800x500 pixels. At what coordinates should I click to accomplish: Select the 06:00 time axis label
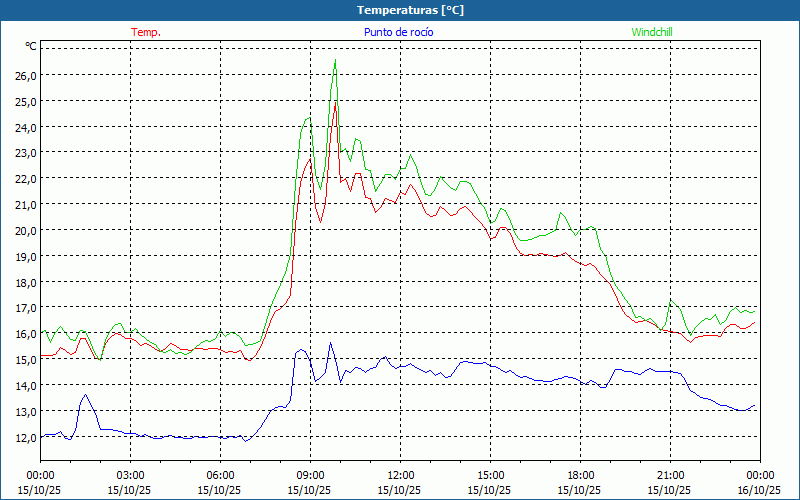tap(220, 475)
